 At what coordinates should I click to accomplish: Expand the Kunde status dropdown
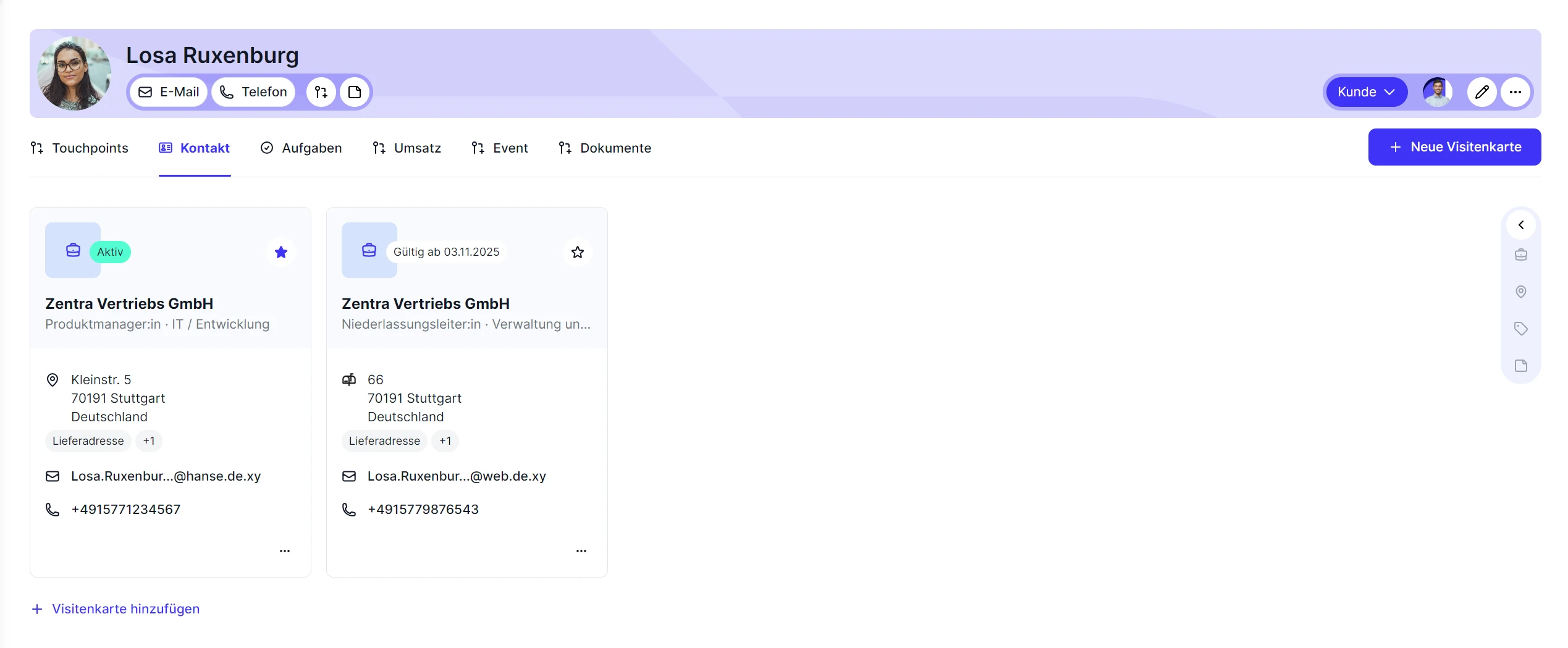coord(1366,92)
